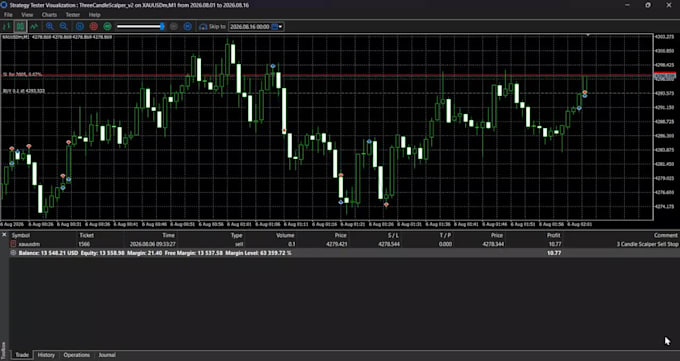The width and height of the screenshot is (680, 361).
Task: Click the Strategy Tester app icon in title bar
Action: [x=4, y=5]
